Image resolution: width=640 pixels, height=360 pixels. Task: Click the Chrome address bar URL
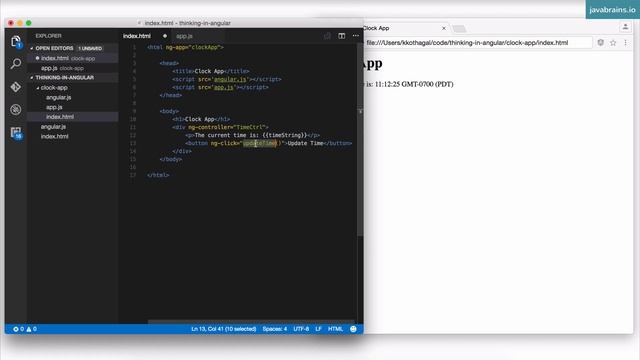click(467, 42)
